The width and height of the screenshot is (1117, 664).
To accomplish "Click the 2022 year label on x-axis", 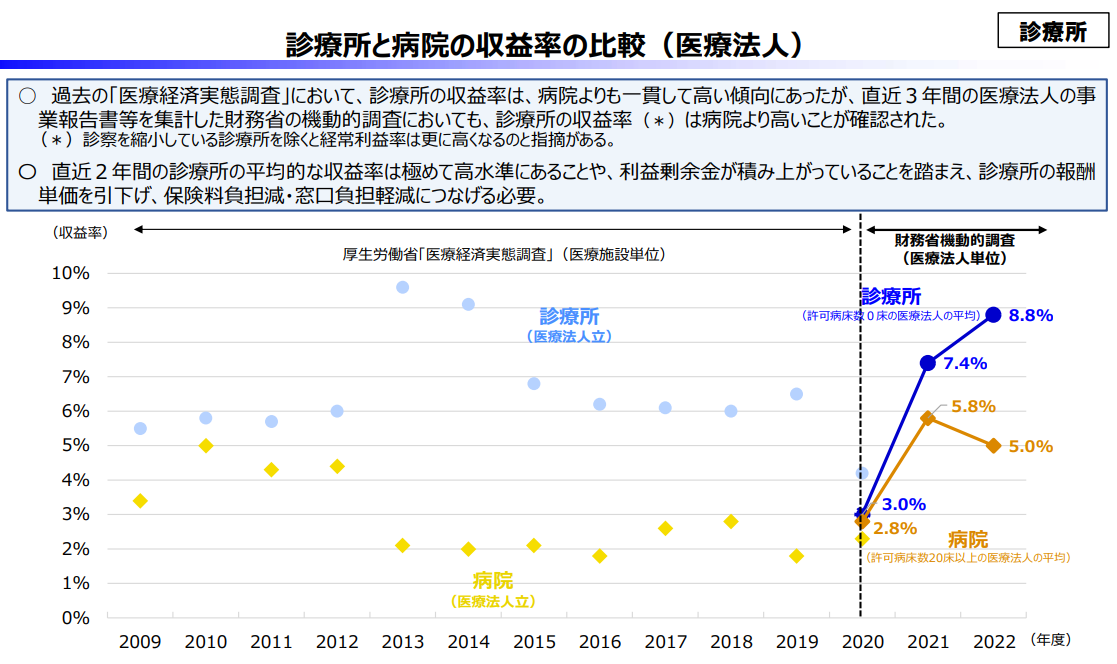I will tap(994, 642).
